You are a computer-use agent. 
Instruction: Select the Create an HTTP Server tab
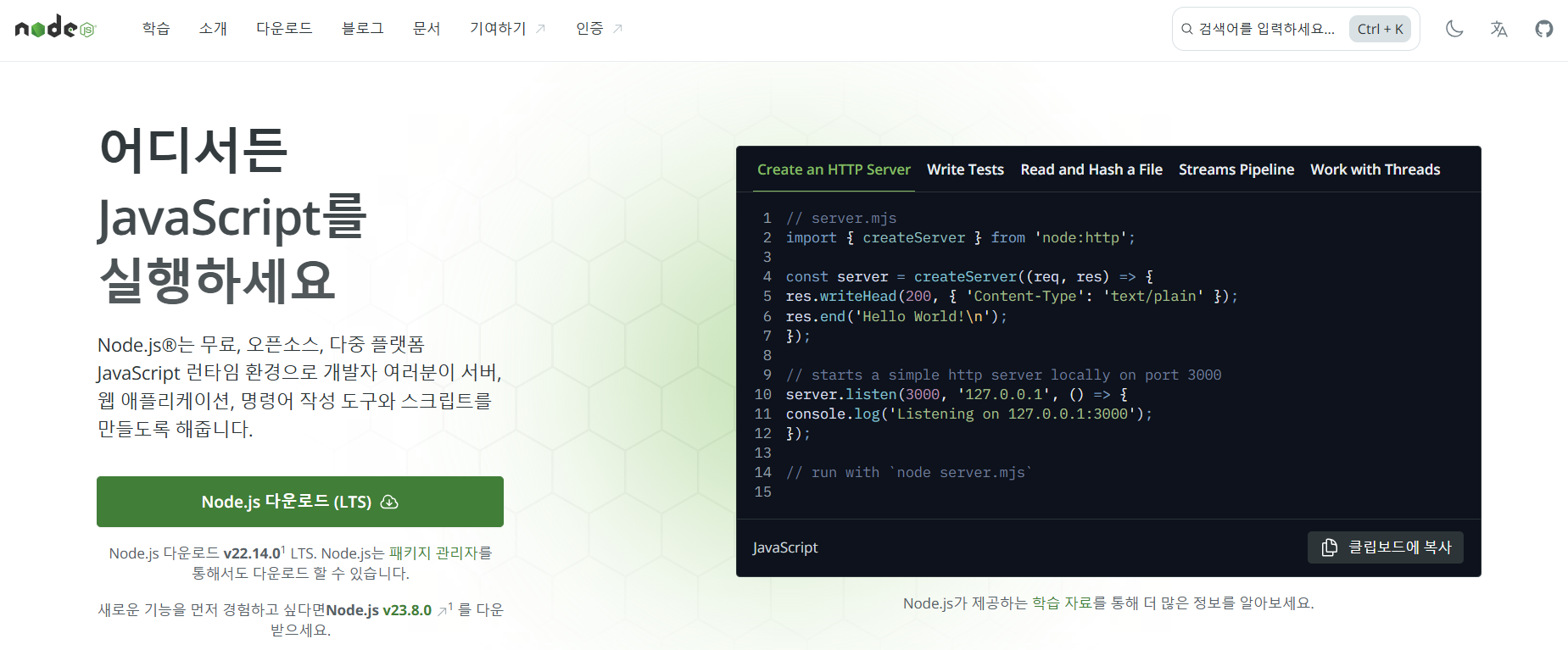click(x=834, y=169)
